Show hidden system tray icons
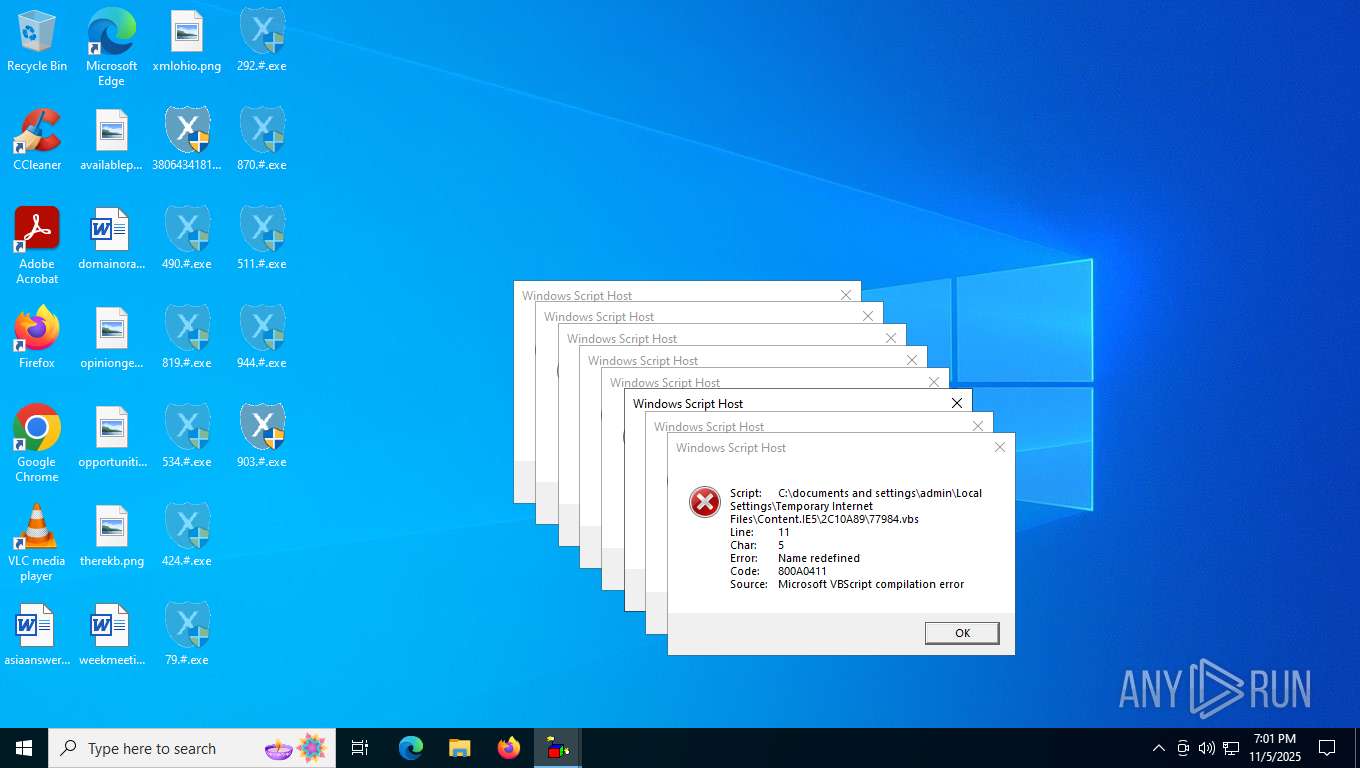 click(x=1159, y=748)
